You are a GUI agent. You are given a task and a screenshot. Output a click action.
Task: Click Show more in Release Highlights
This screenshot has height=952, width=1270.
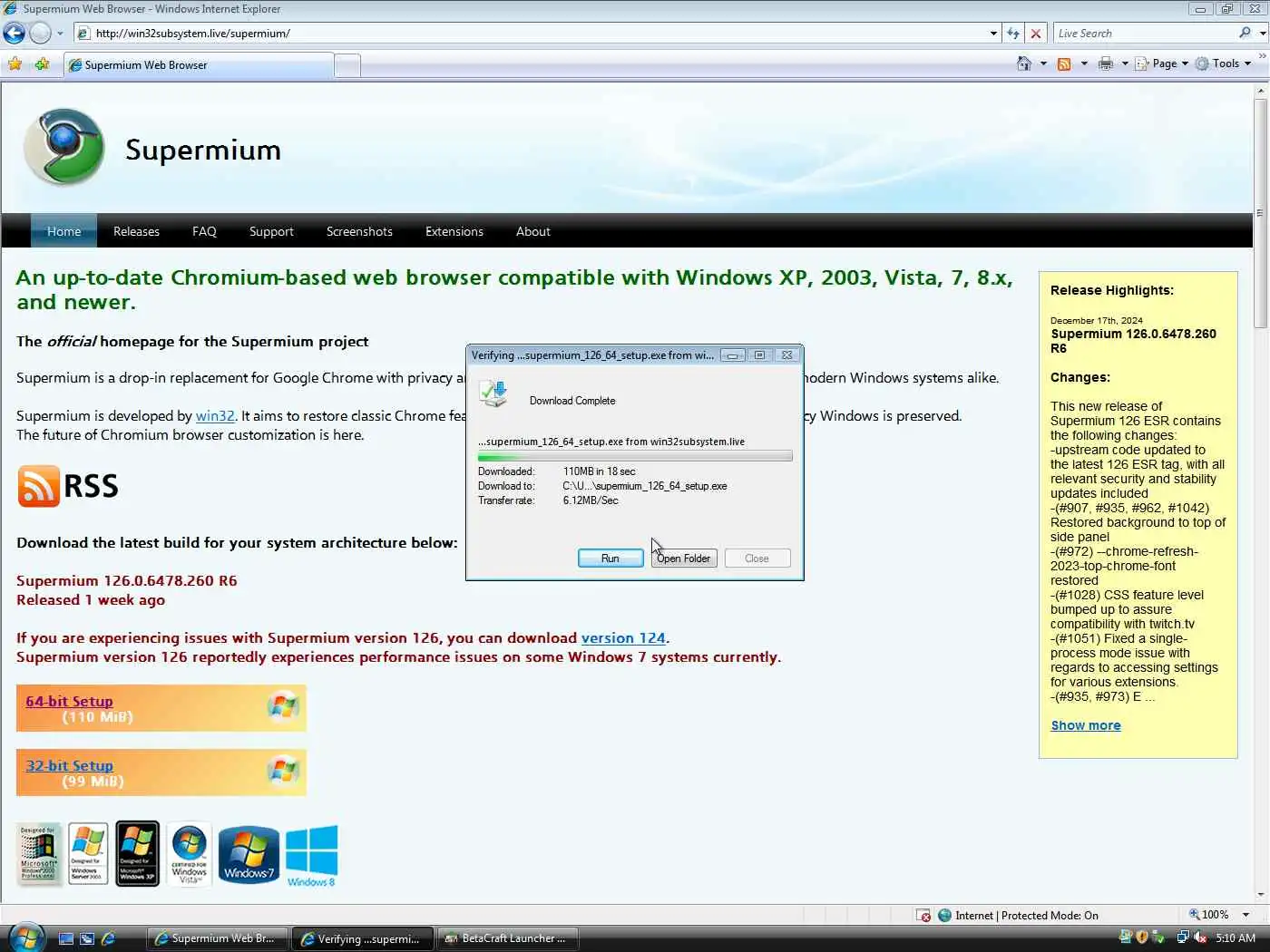[1086, 725]
